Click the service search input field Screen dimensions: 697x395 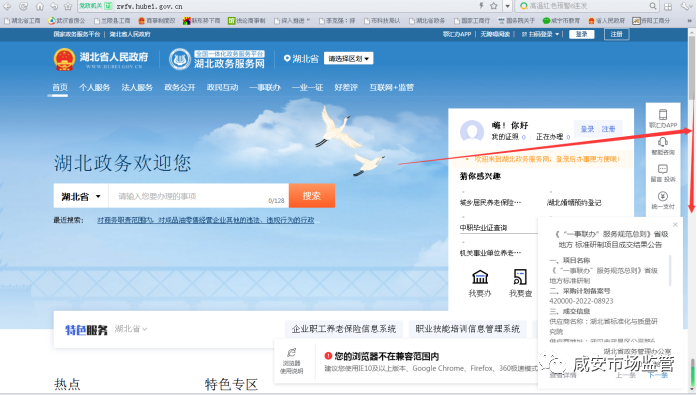tap(198, 196)
